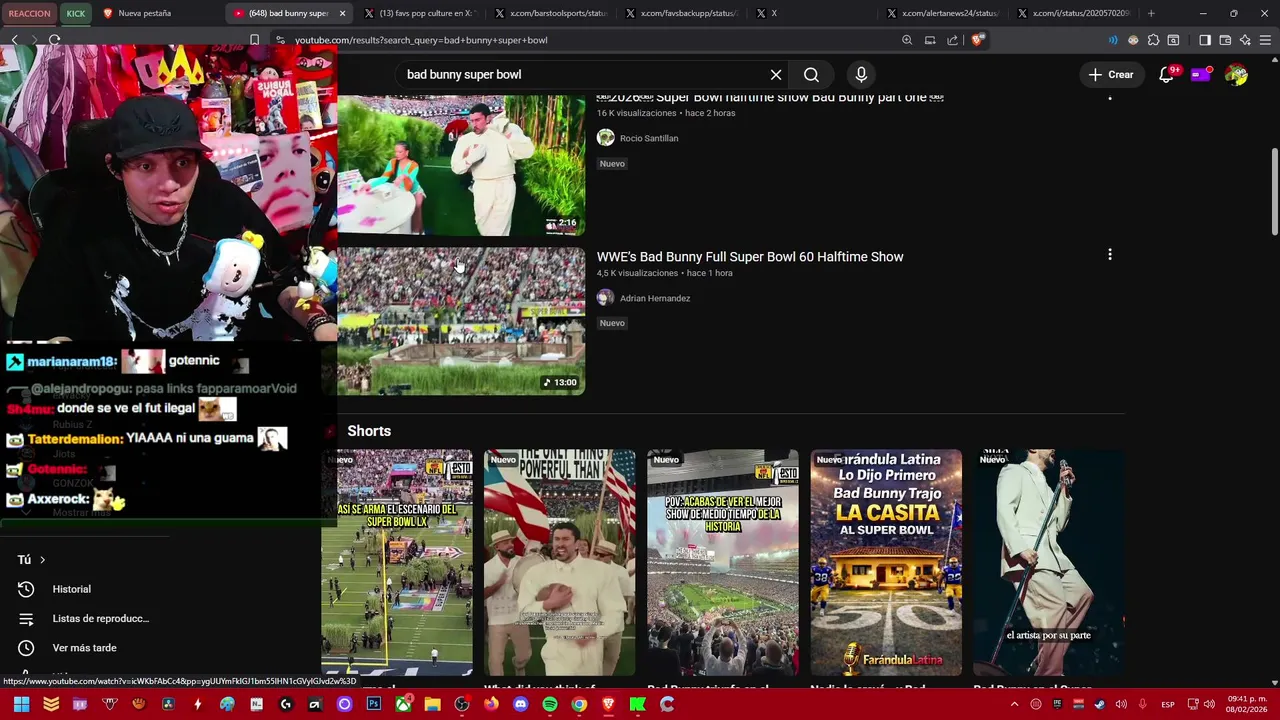Switch to the REACCION tab

pyautogui.click(x=30, y=13)
